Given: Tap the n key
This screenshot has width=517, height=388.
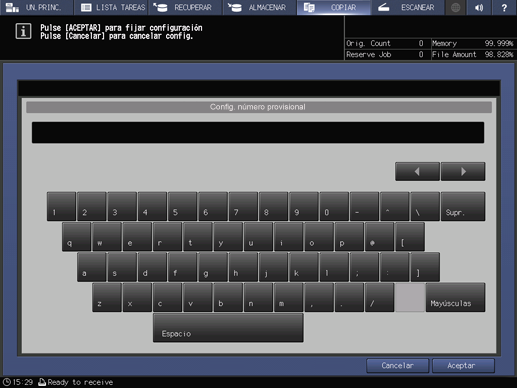Looking at the screenshot, I should click(x=258, y=297).
